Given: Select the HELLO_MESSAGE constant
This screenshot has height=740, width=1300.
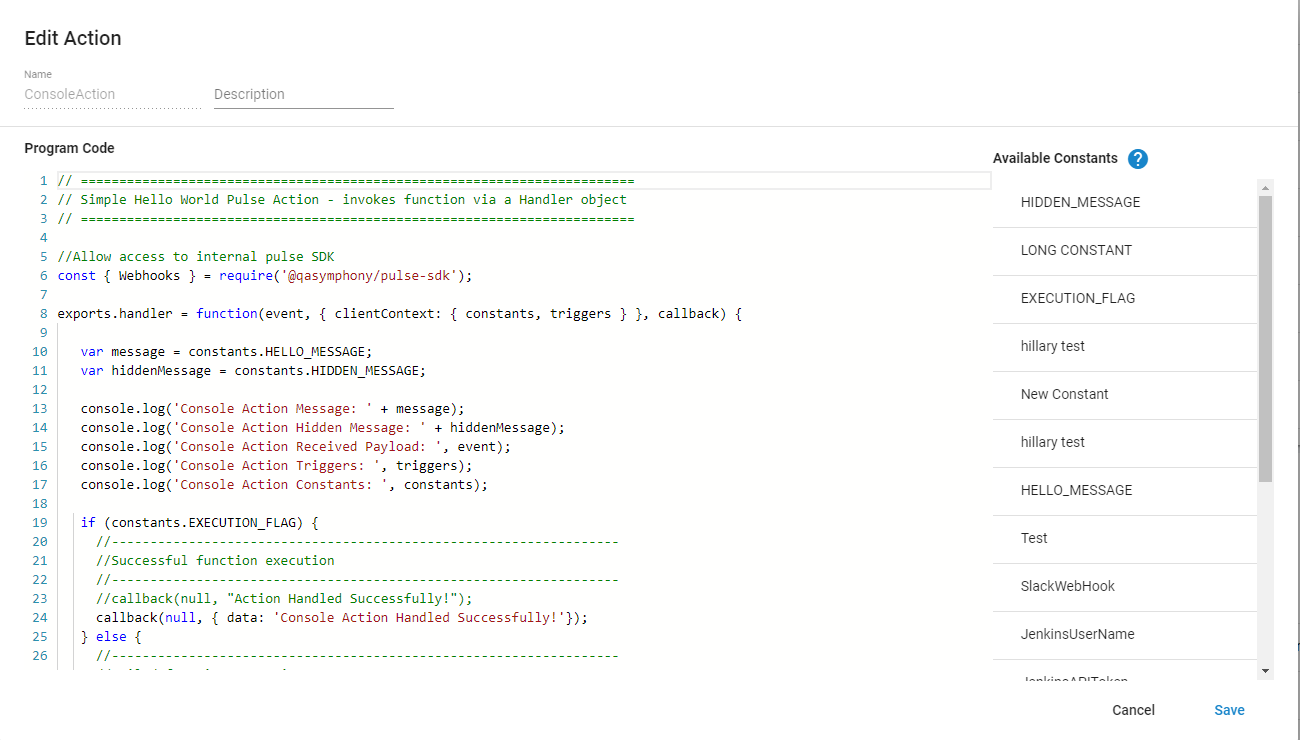Looking at the screenshot, I should click(x=1076, y=490).
